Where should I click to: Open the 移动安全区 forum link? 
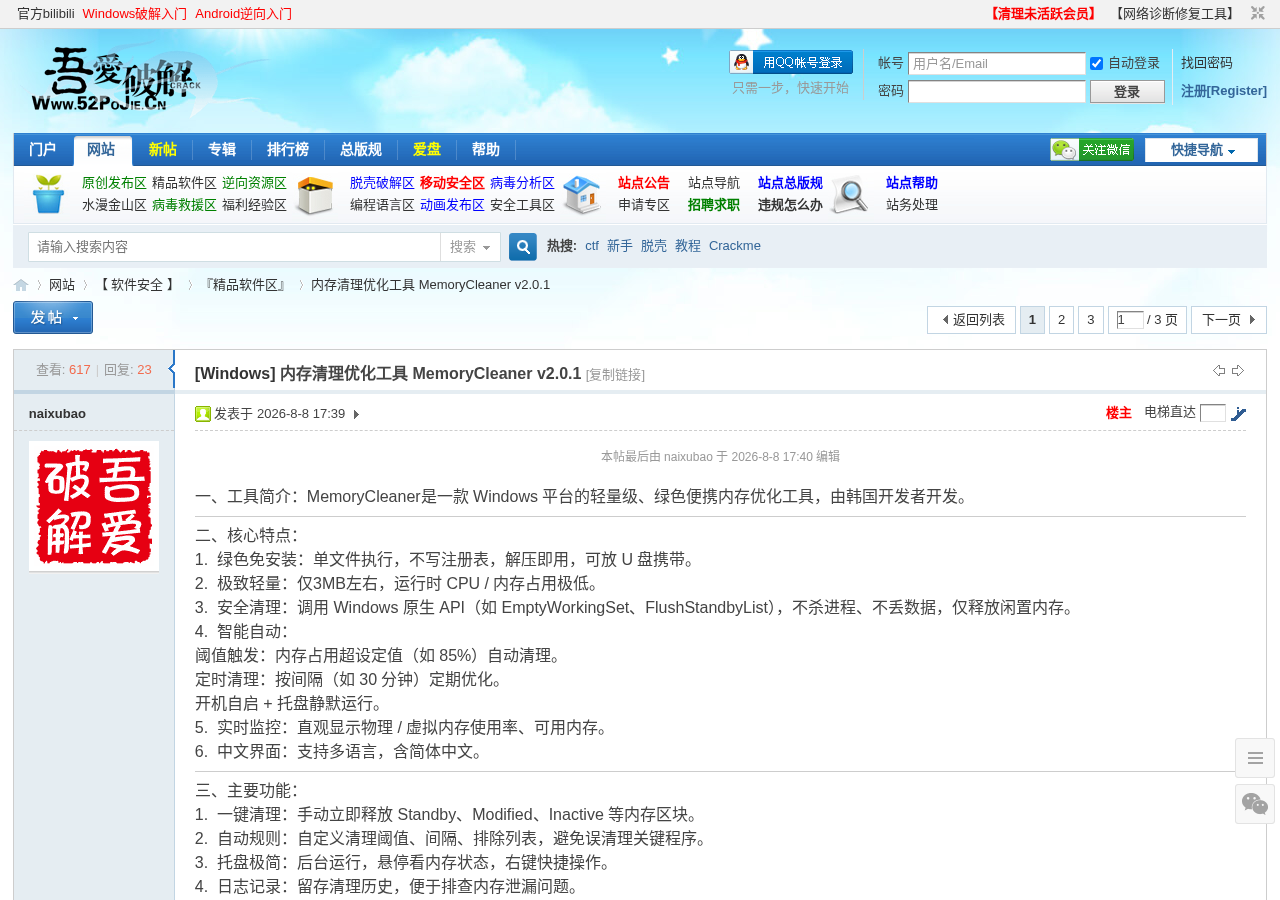(x=452, y=183)
